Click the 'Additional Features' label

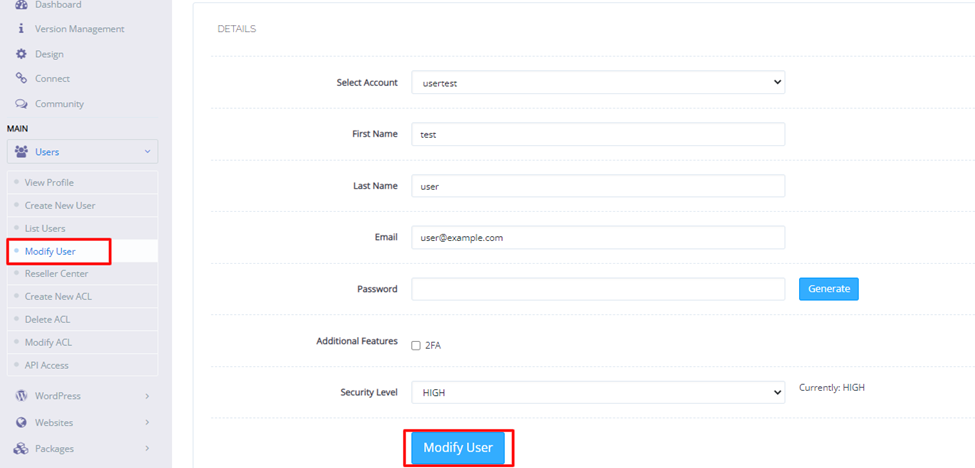[x=357, y=341]
